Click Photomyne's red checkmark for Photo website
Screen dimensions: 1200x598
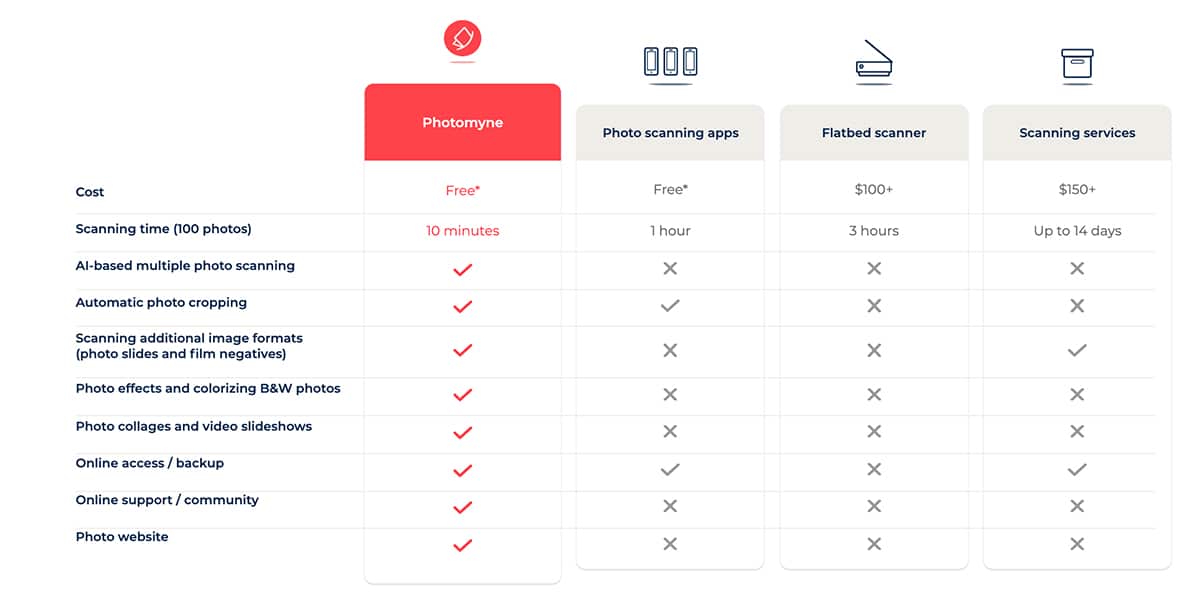462,545
